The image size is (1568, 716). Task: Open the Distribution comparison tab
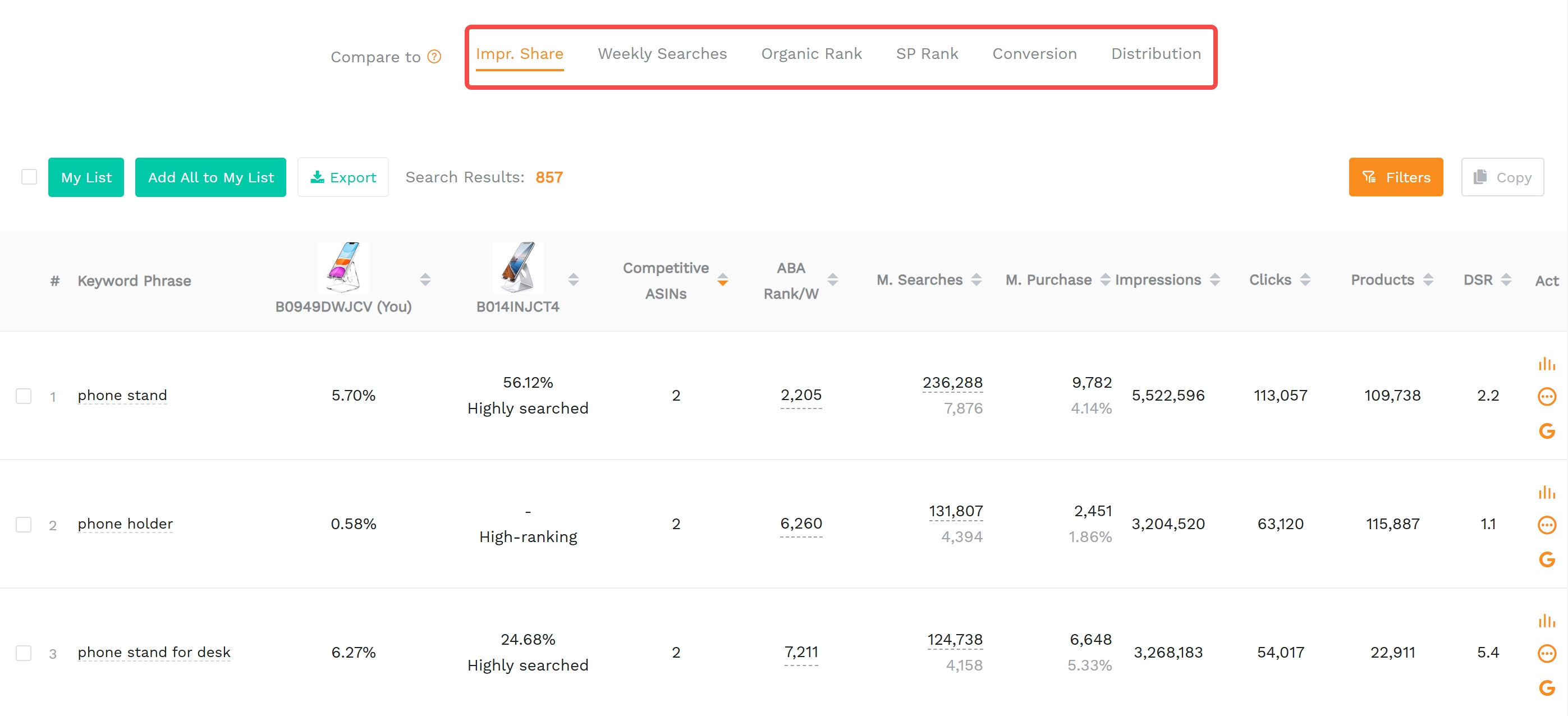(1156, 53)
